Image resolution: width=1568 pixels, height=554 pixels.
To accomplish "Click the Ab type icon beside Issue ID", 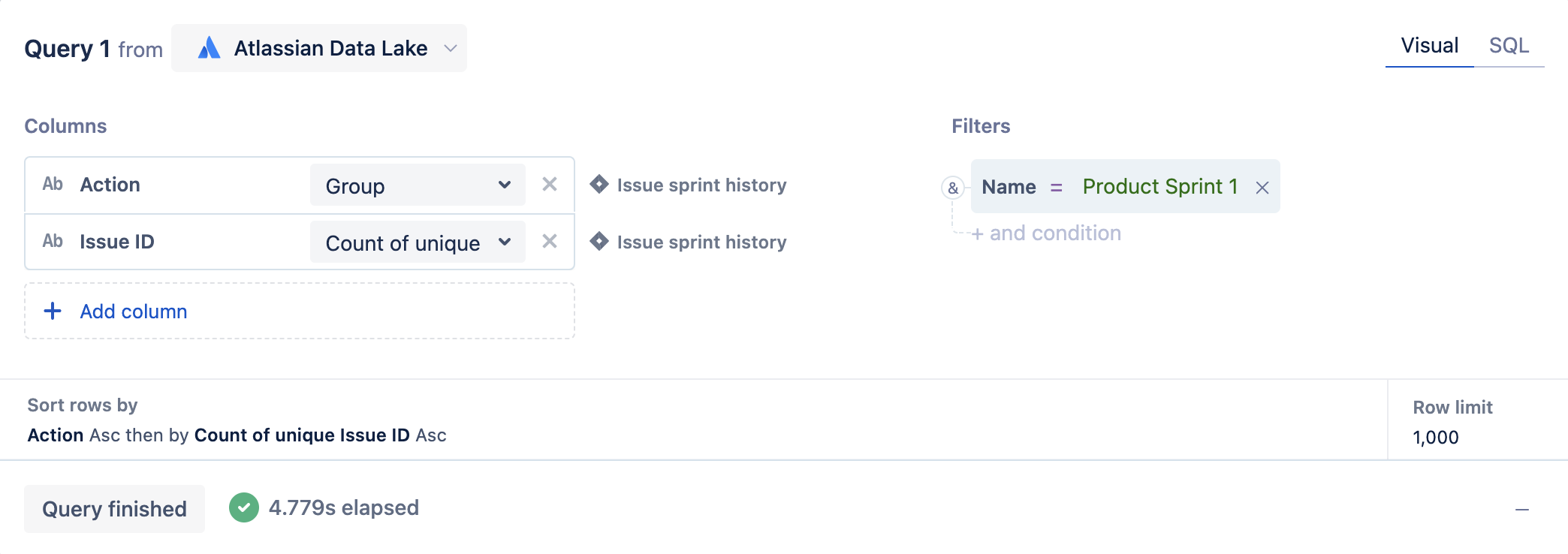I will point(53,241).
